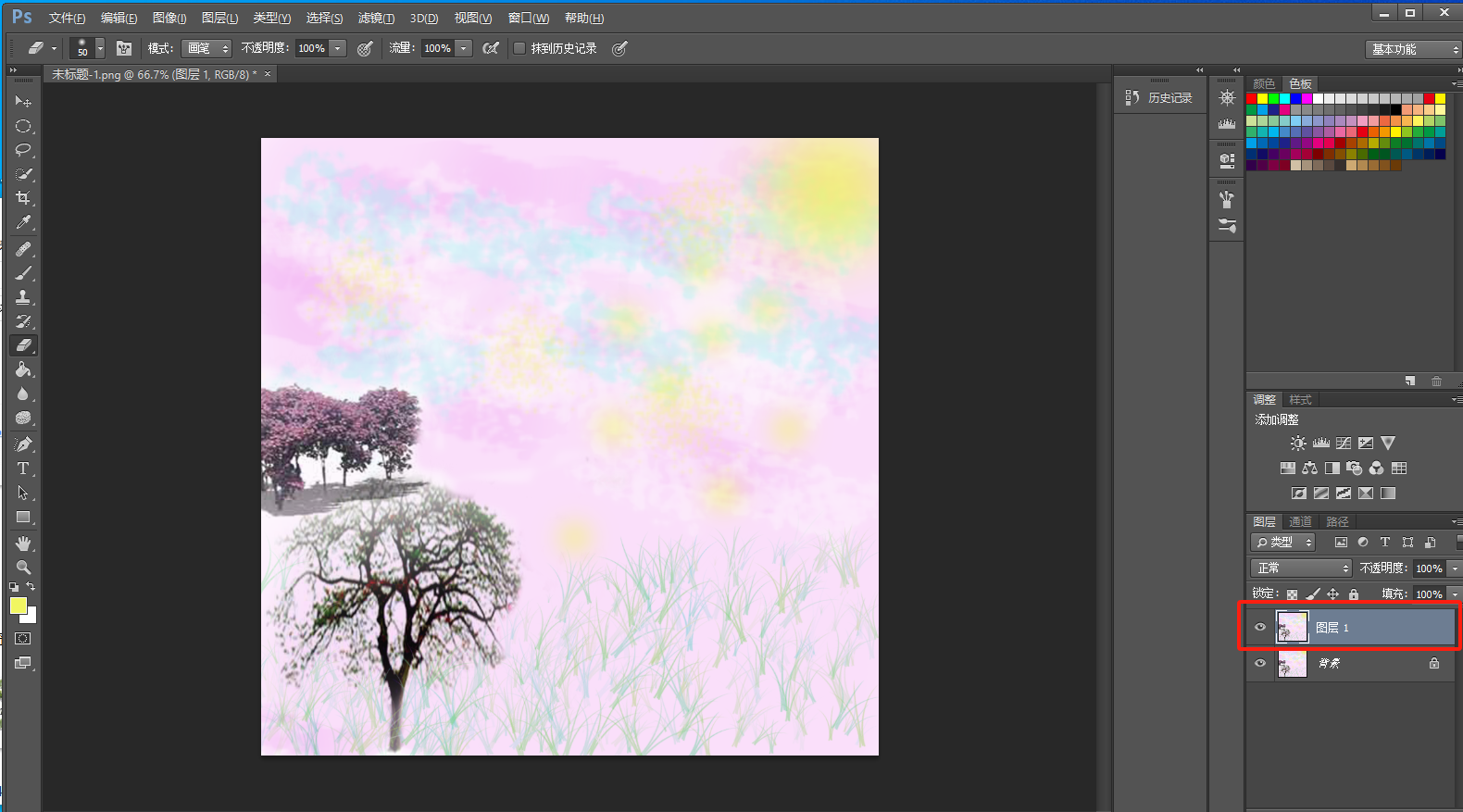
Task: Open brush panel toggle in options bar
Action: click(124, 48)
